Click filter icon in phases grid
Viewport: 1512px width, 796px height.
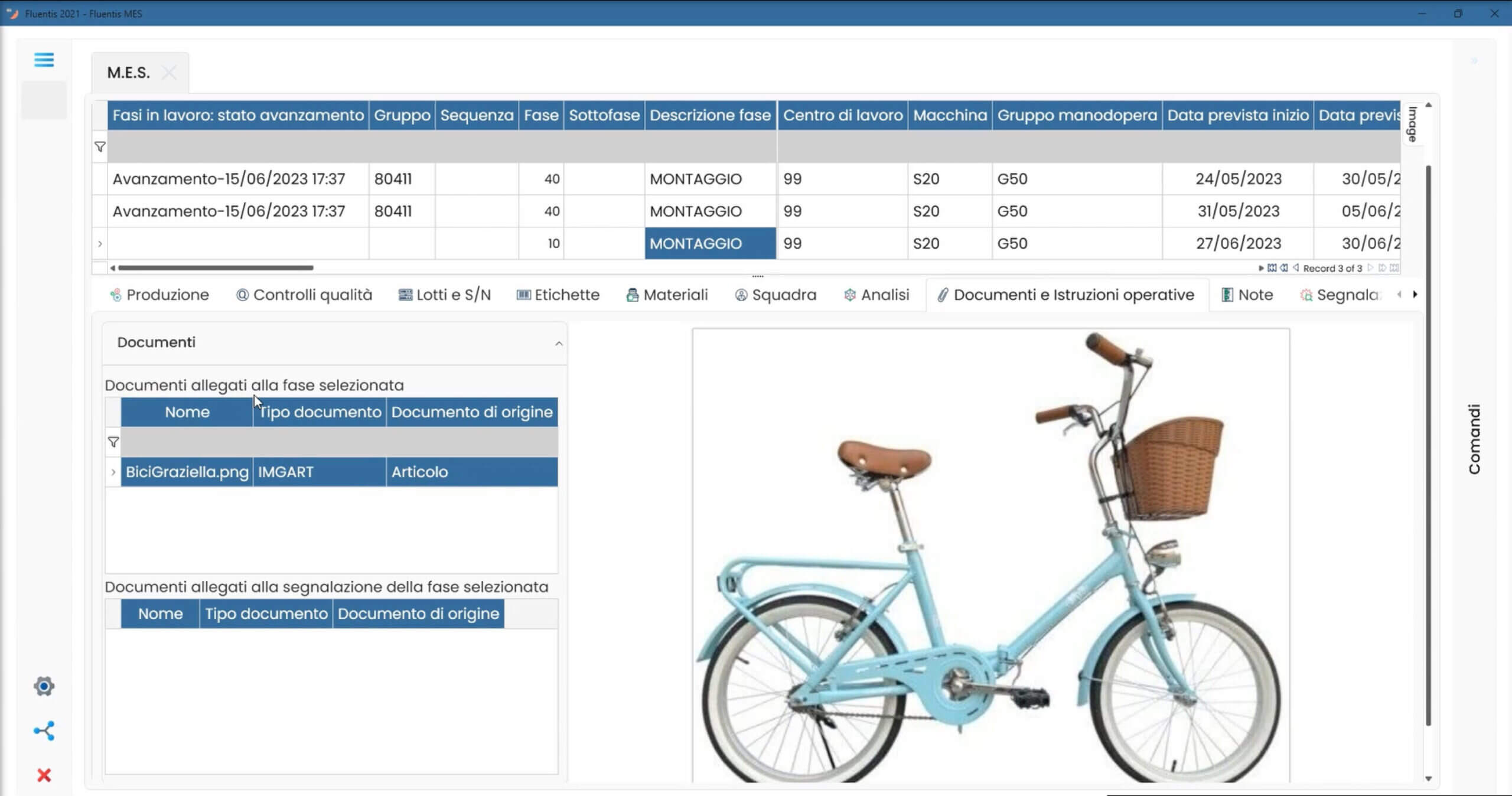[100, 146]
